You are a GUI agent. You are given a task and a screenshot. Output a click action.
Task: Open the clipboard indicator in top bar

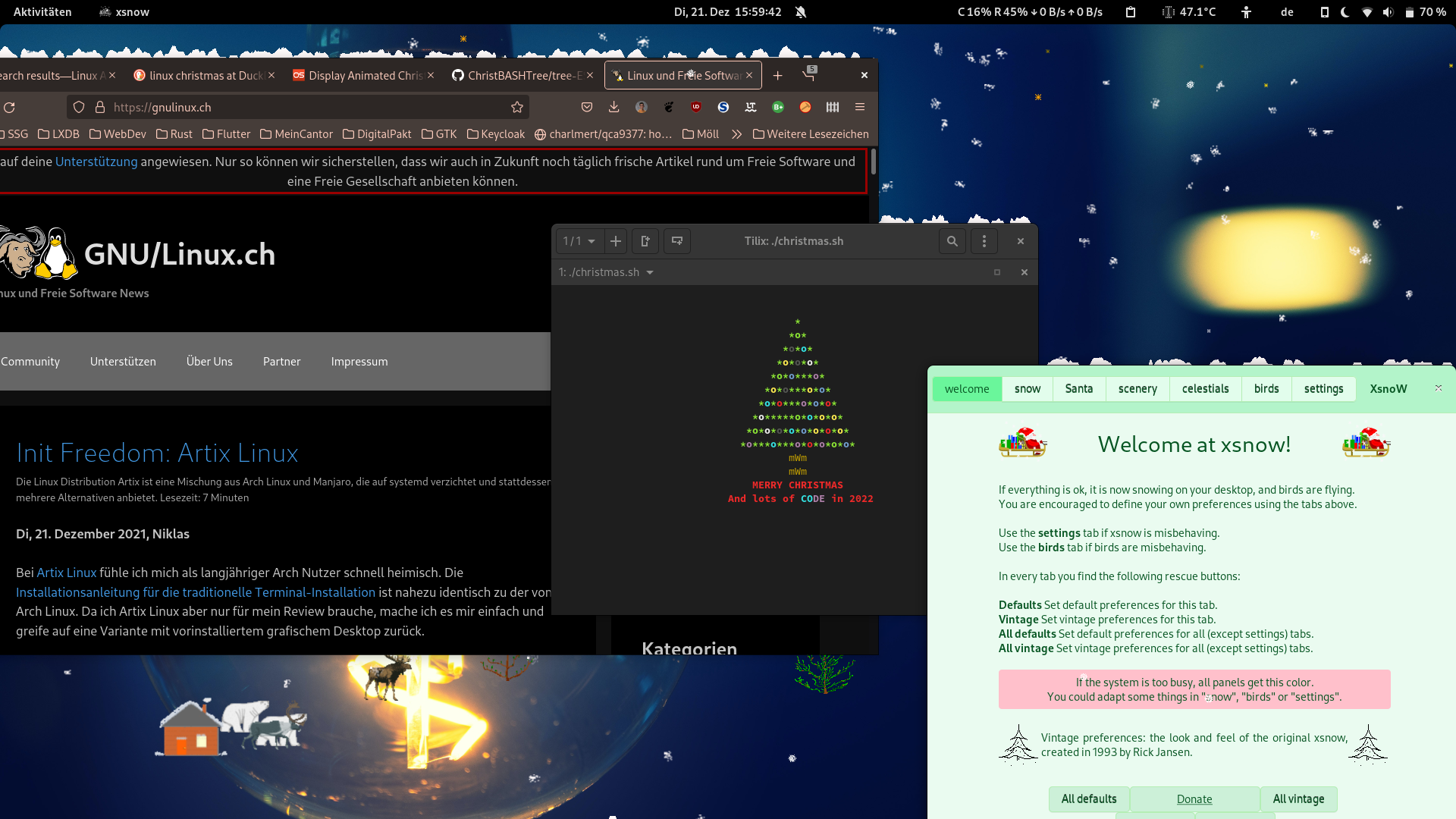pos(1131,12)
